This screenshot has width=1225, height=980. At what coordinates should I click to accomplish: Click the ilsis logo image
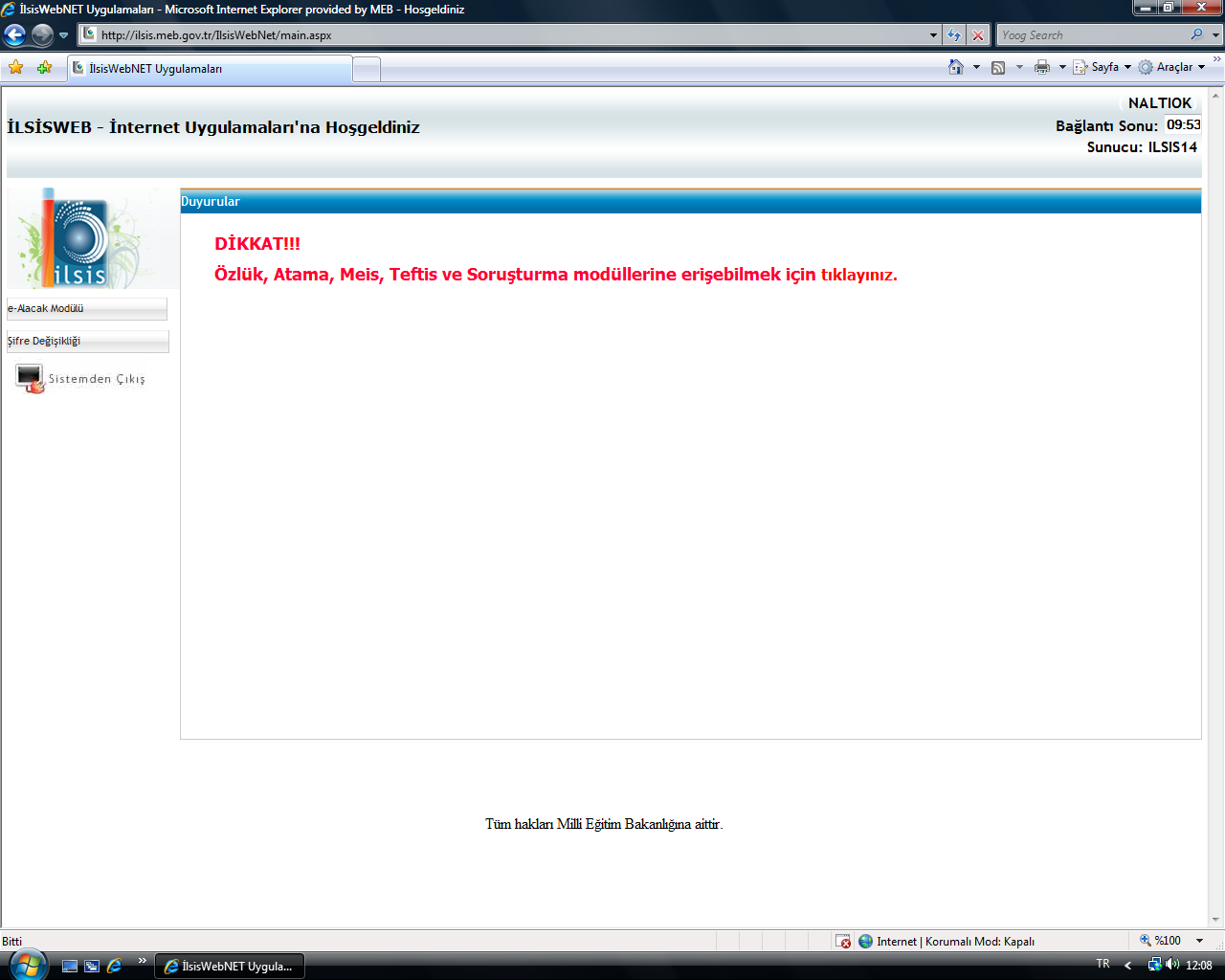(x=93, y=238)
